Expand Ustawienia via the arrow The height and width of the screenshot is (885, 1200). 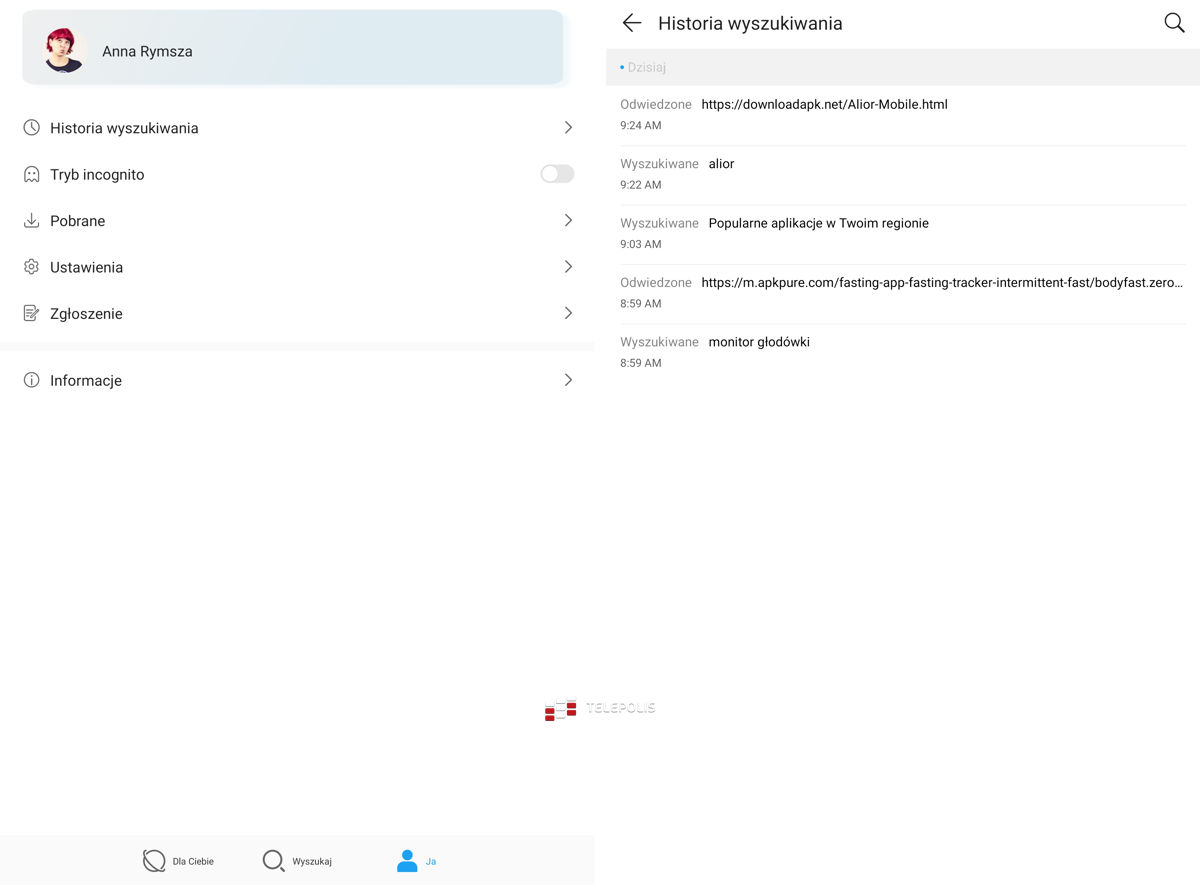(x=568, y=267)
